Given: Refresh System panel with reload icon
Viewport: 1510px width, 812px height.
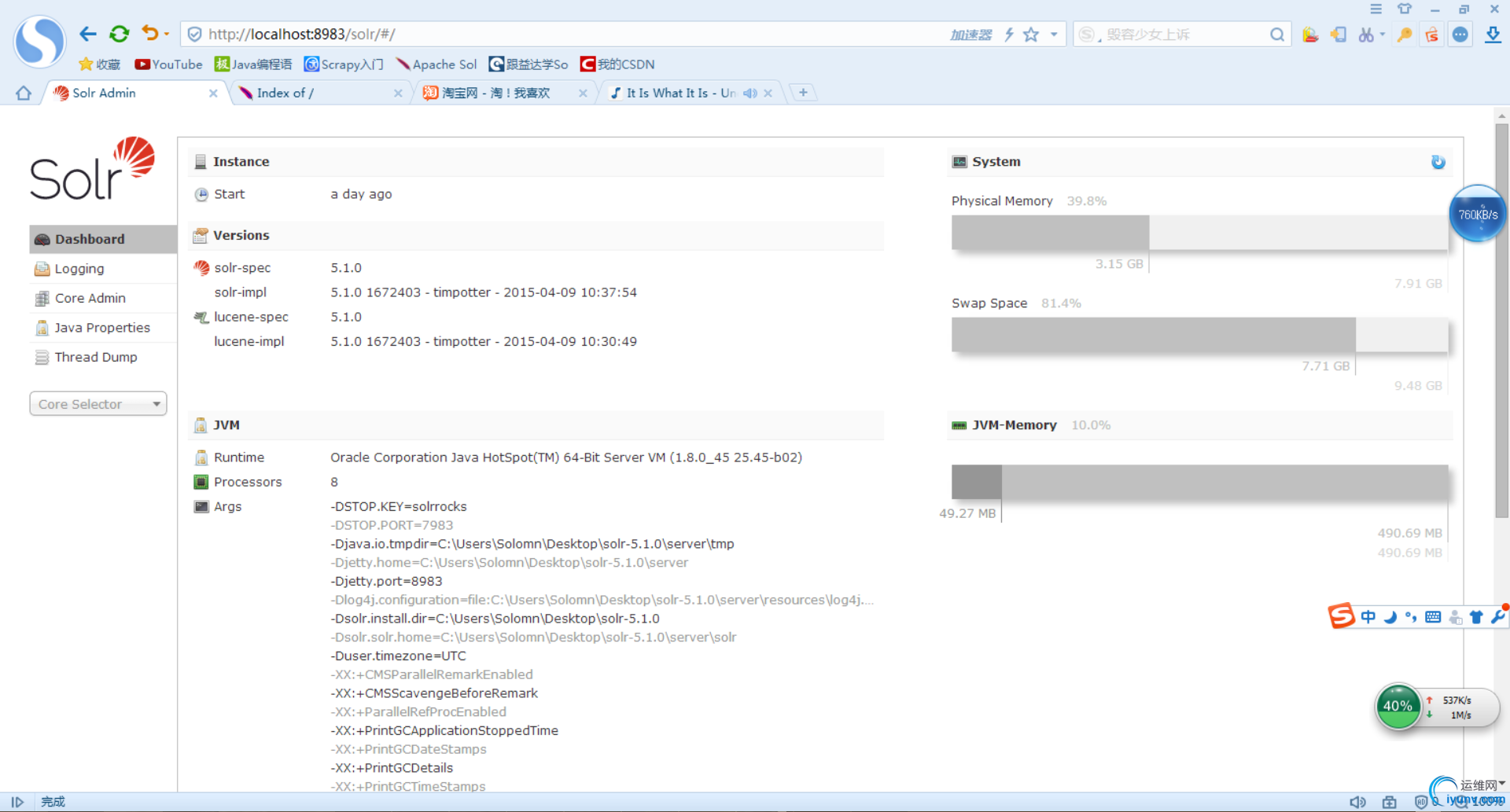Looking at the screenshot, I should click(x=1438, y=162).
